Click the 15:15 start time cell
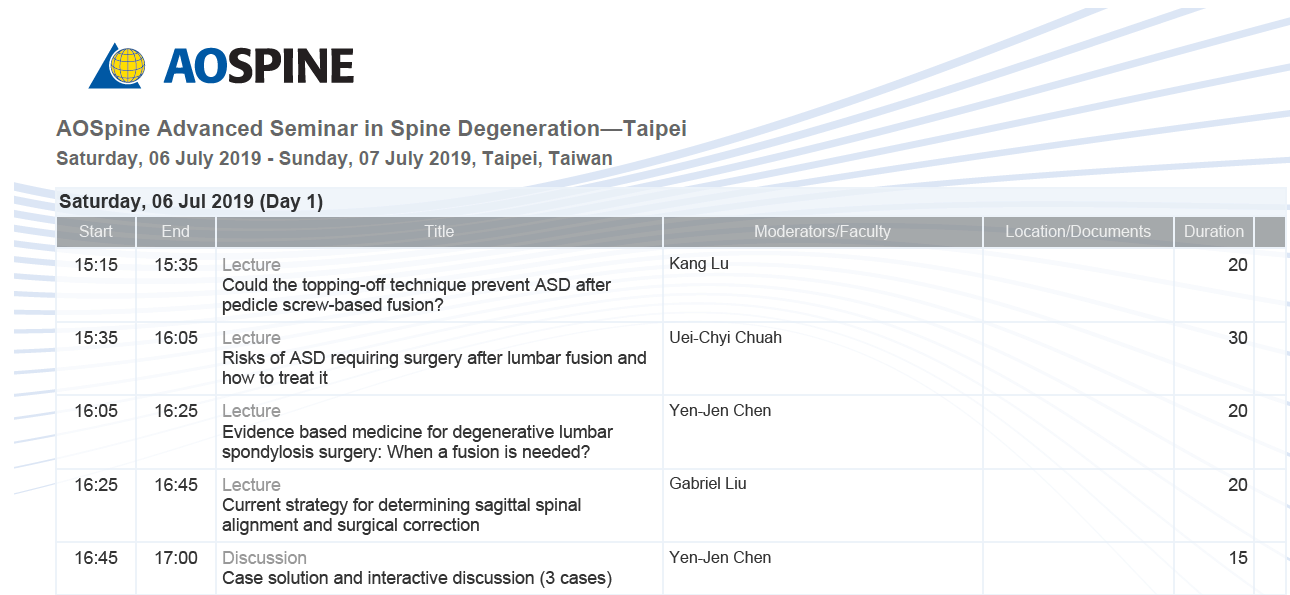Viewport: 1290px width, 595px height. tap(96, 265)
